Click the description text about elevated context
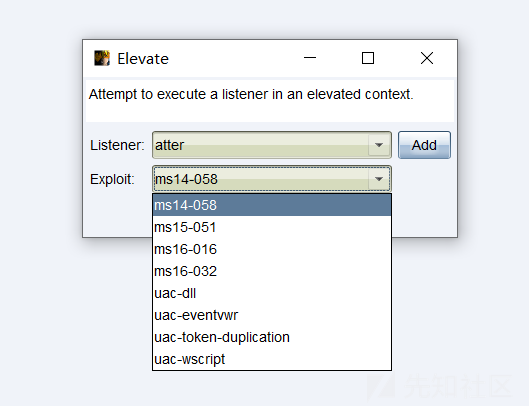Screen dimensions: 529x406 [251, 94]
